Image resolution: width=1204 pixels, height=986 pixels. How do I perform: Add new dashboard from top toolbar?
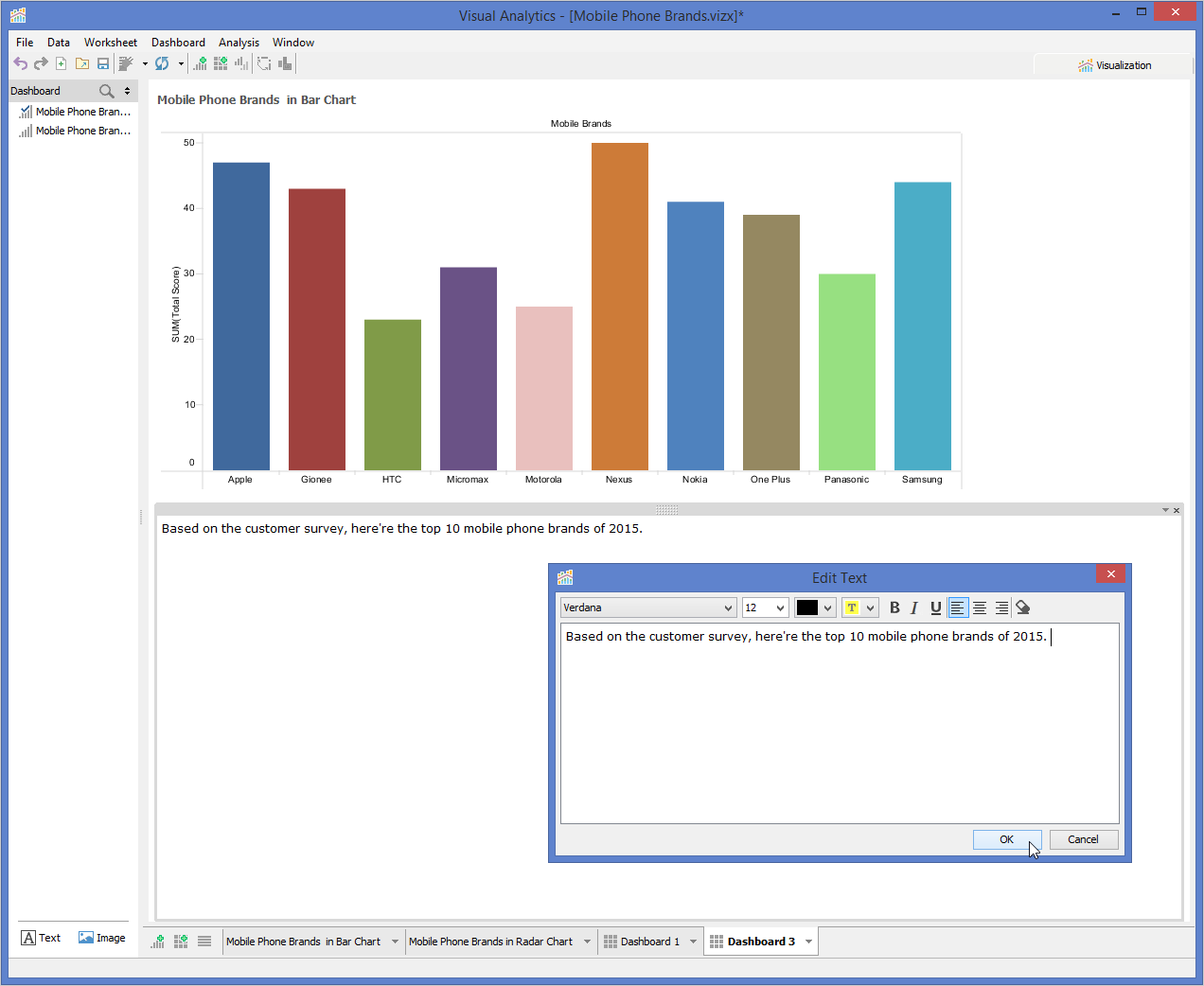click(221, 63)
